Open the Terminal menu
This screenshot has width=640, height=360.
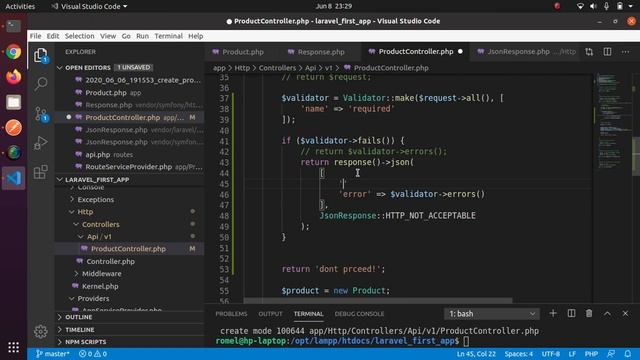click(169, 36)
